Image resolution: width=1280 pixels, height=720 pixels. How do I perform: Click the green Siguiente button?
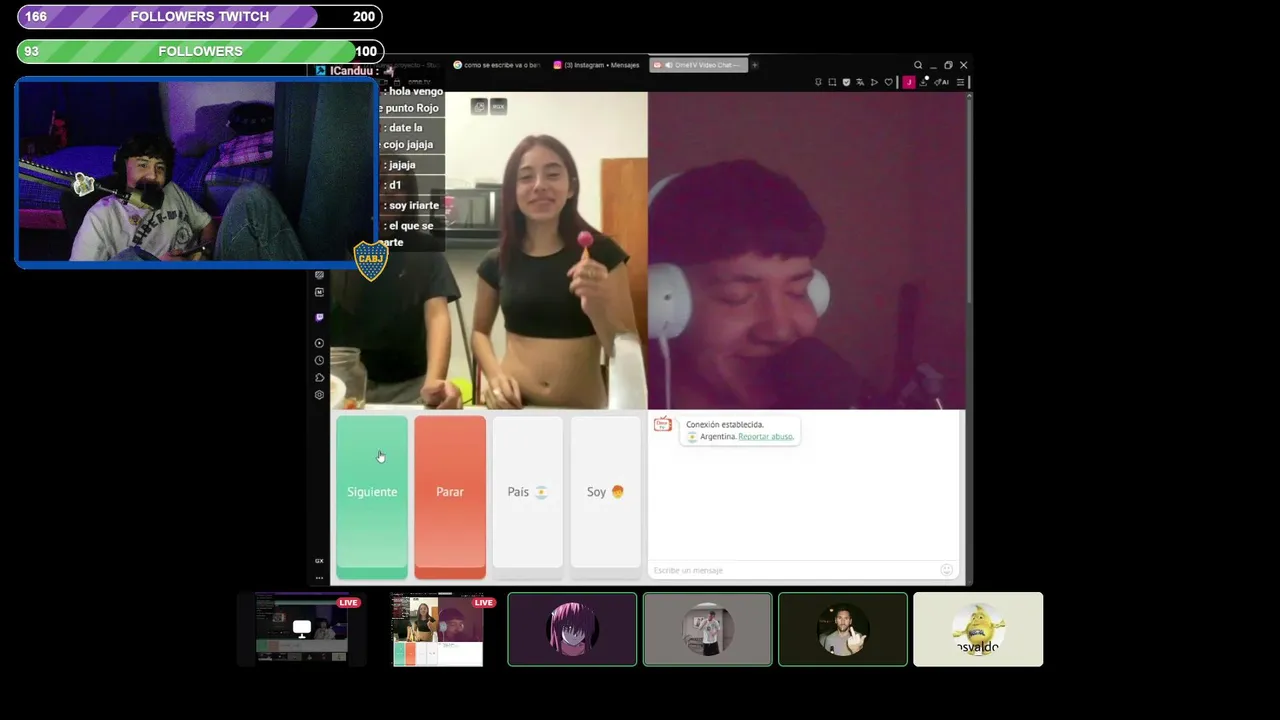(x=372, y=497)
